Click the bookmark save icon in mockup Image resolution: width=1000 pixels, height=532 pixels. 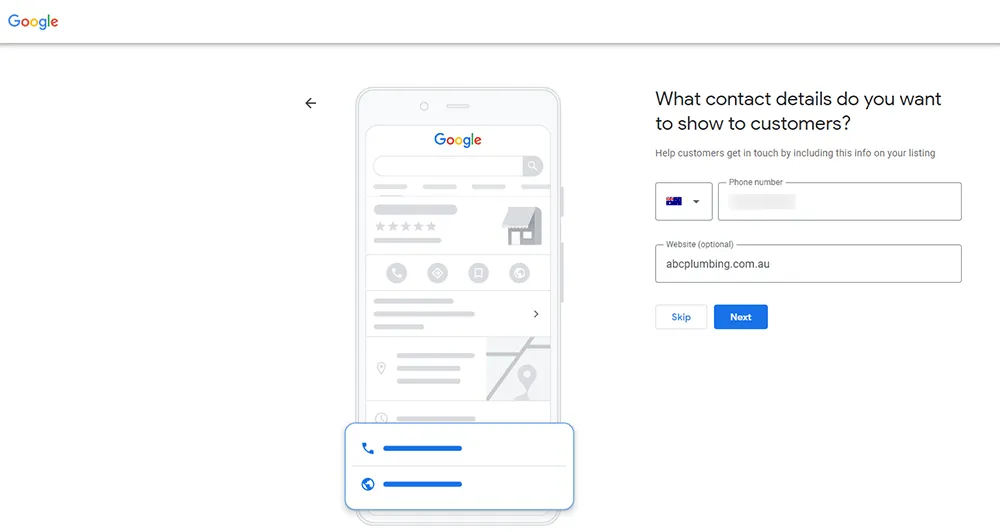pos(478,273)
